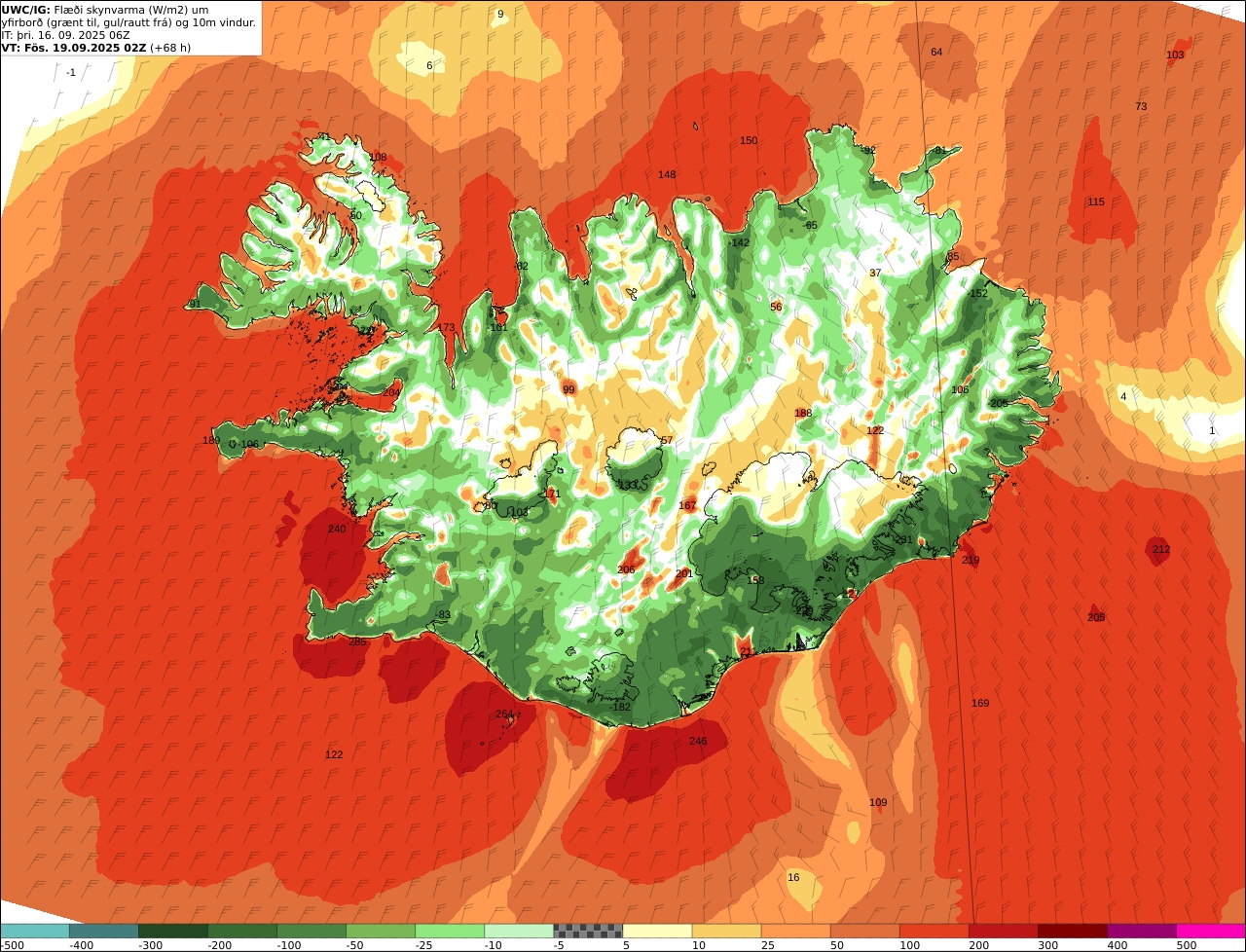Image resolution: width=1246 pixels, height=952 pixels.
Task: Pick the crimson swatch between 200 and 300
Action: click(x=1003, y=931)
